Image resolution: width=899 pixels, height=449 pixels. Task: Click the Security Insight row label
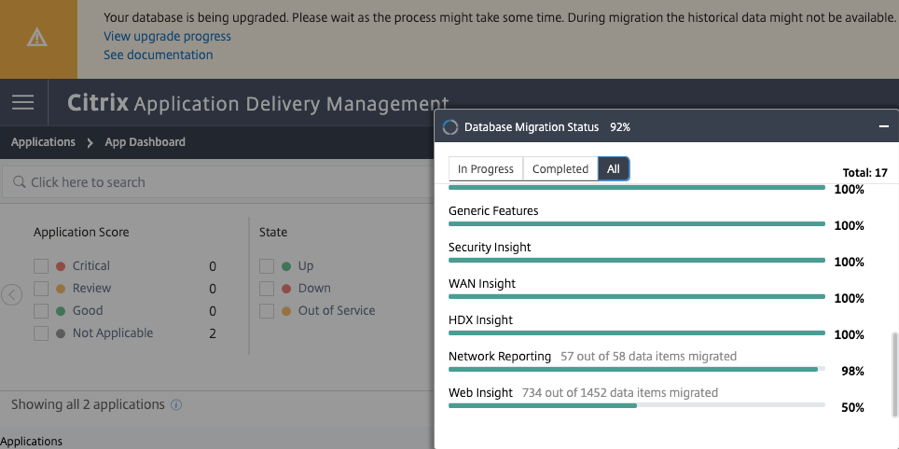coord(490,247)
